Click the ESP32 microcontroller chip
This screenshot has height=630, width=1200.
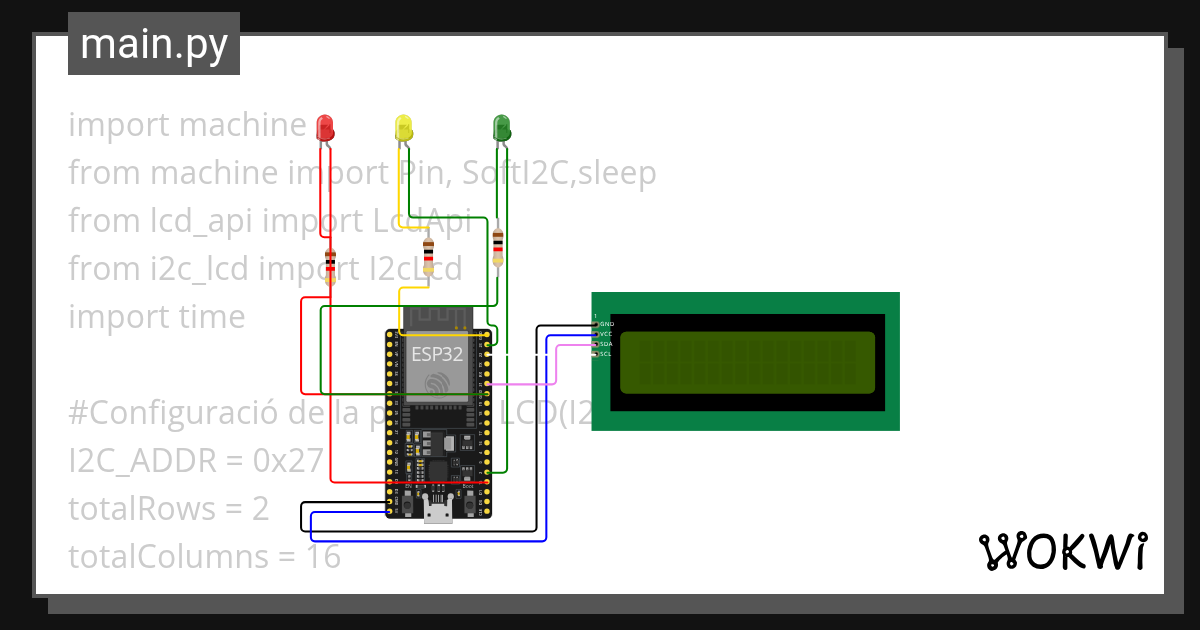[x=437, y=352]
